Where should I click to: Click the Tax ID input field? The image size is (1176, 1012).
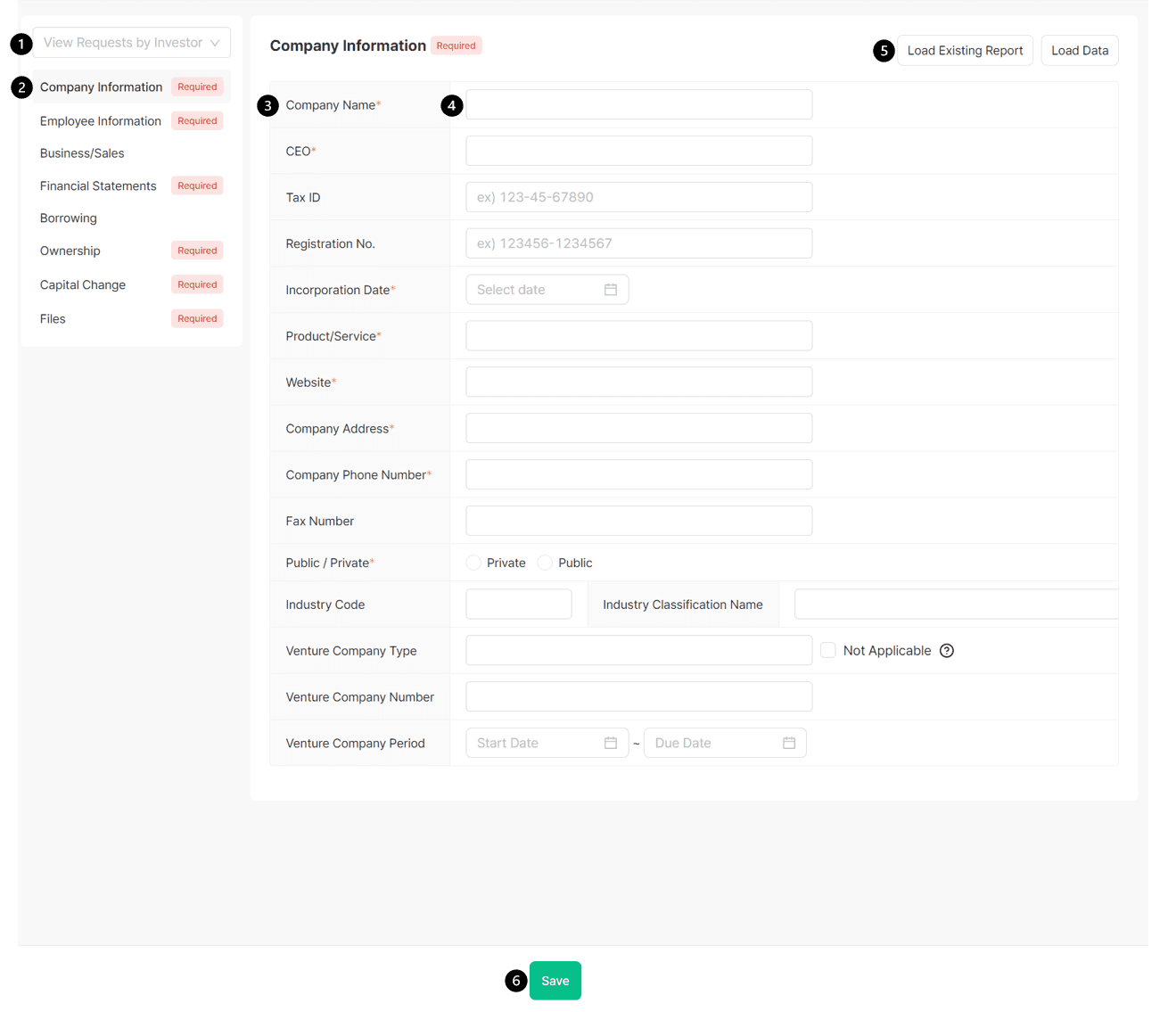click(x=638, y=196)
